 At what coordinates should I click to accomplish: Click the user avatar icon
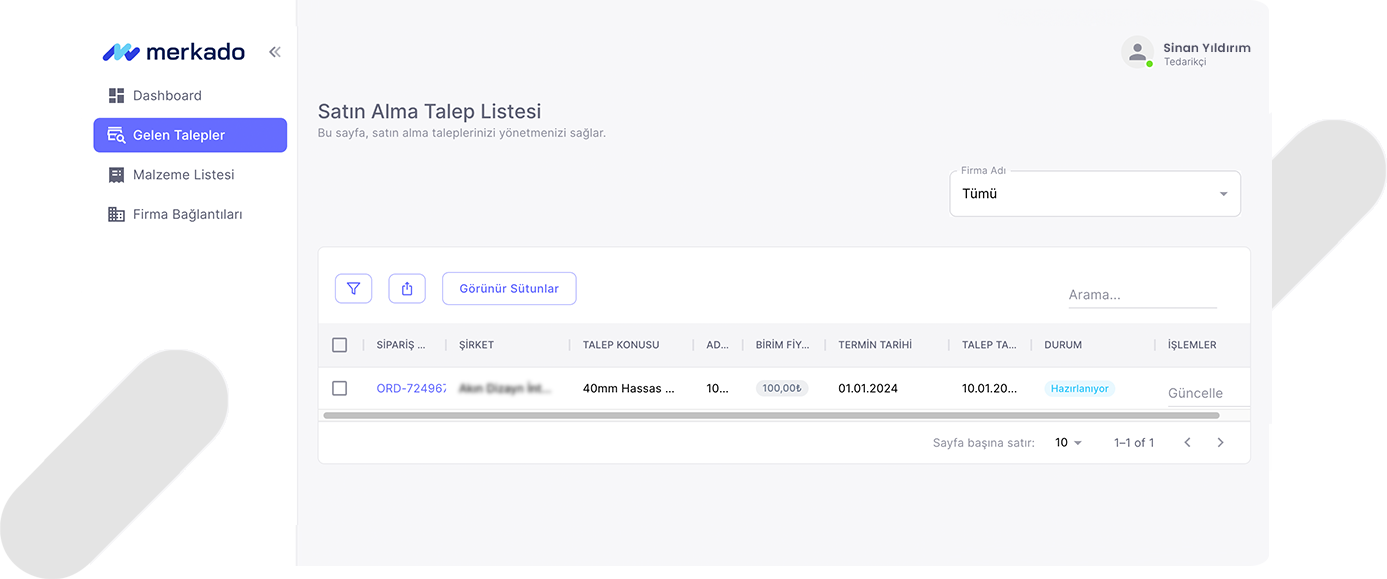[1137, 52]
